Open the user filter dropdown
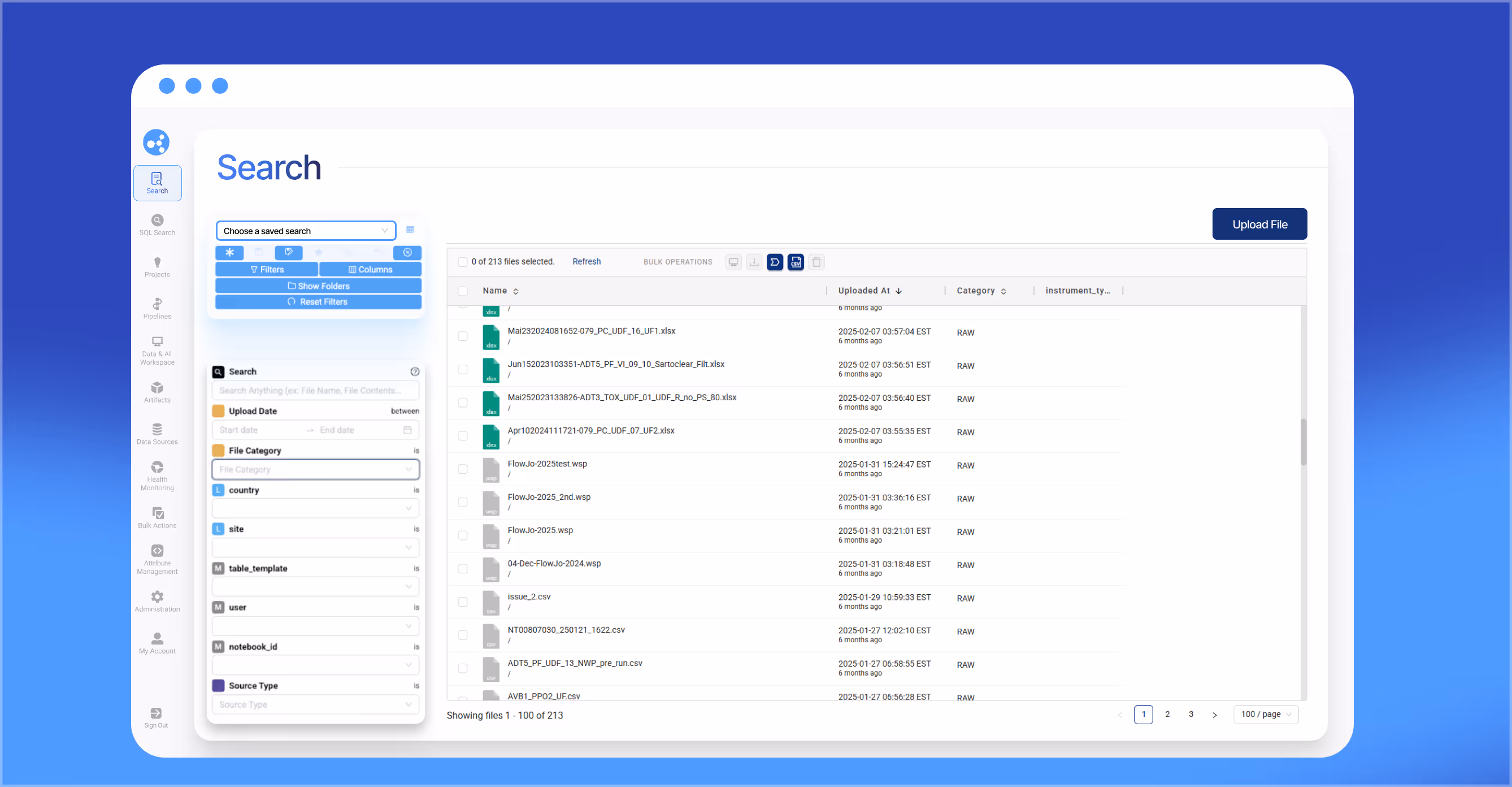The width and height of the screenshot is (1512, 787). (315, 626)
